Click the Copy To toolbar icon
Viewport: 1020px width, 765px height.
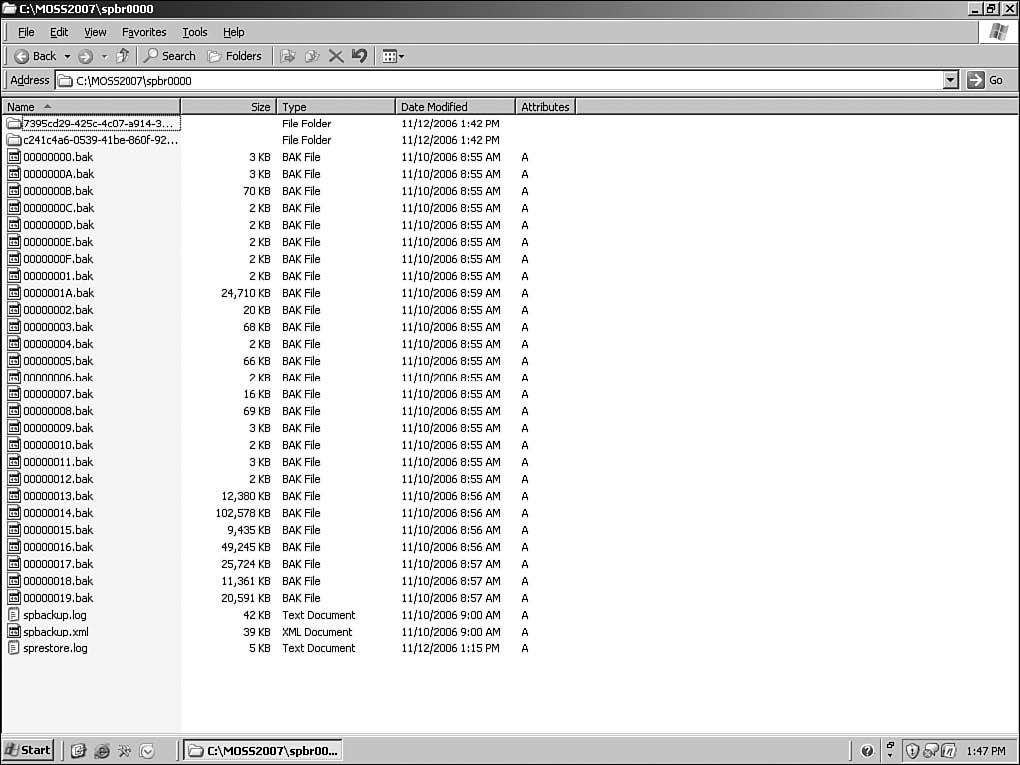[x=312, y=56]
